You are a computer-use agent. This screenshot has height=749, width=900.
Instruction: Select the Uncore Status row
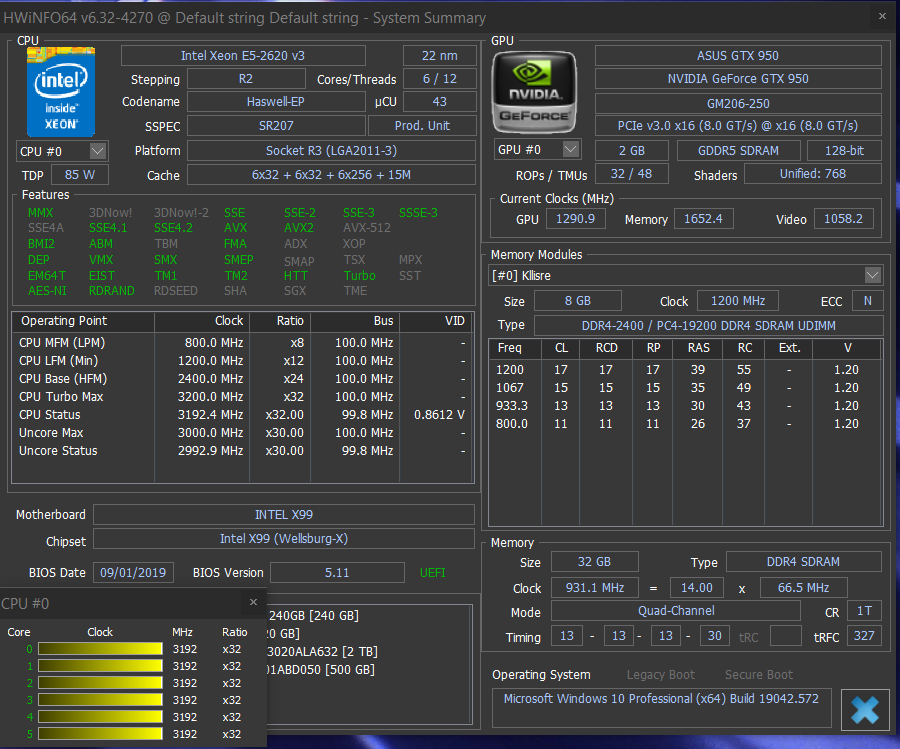tap(242, 451)
